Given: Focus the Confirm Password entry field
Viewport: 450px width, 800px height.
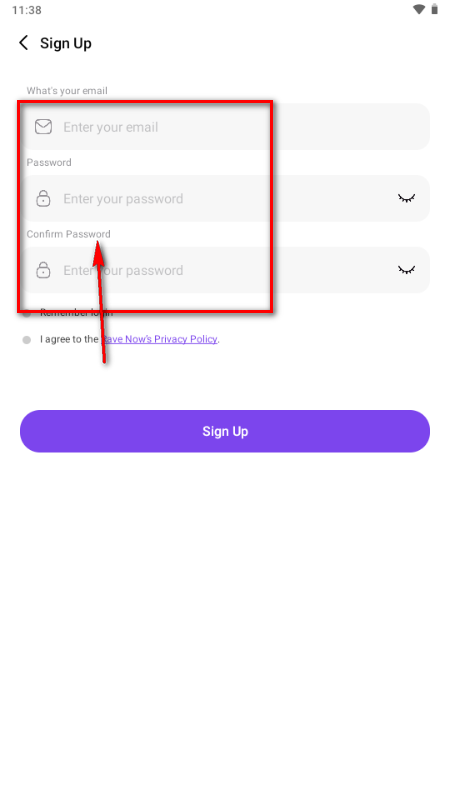Looking at the screenshot, I should click(x=225, y=269).
